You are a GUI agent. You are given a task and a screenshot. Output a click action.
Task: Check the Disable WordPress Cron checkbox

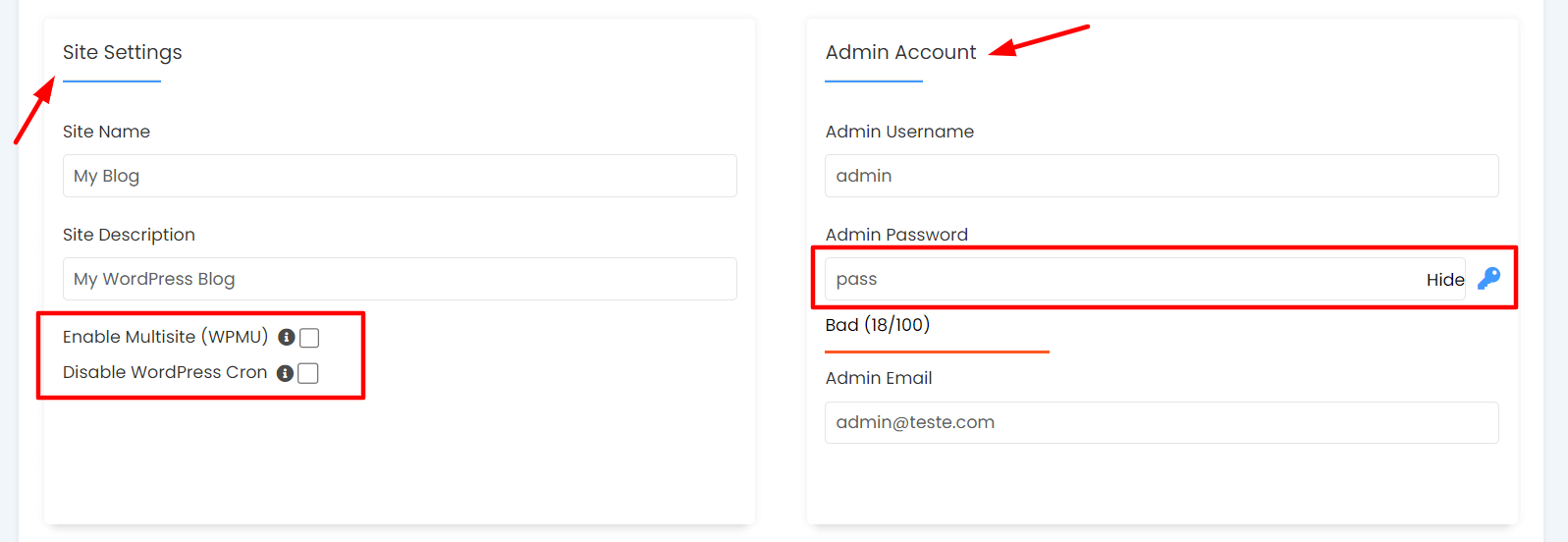click(308, 373)
